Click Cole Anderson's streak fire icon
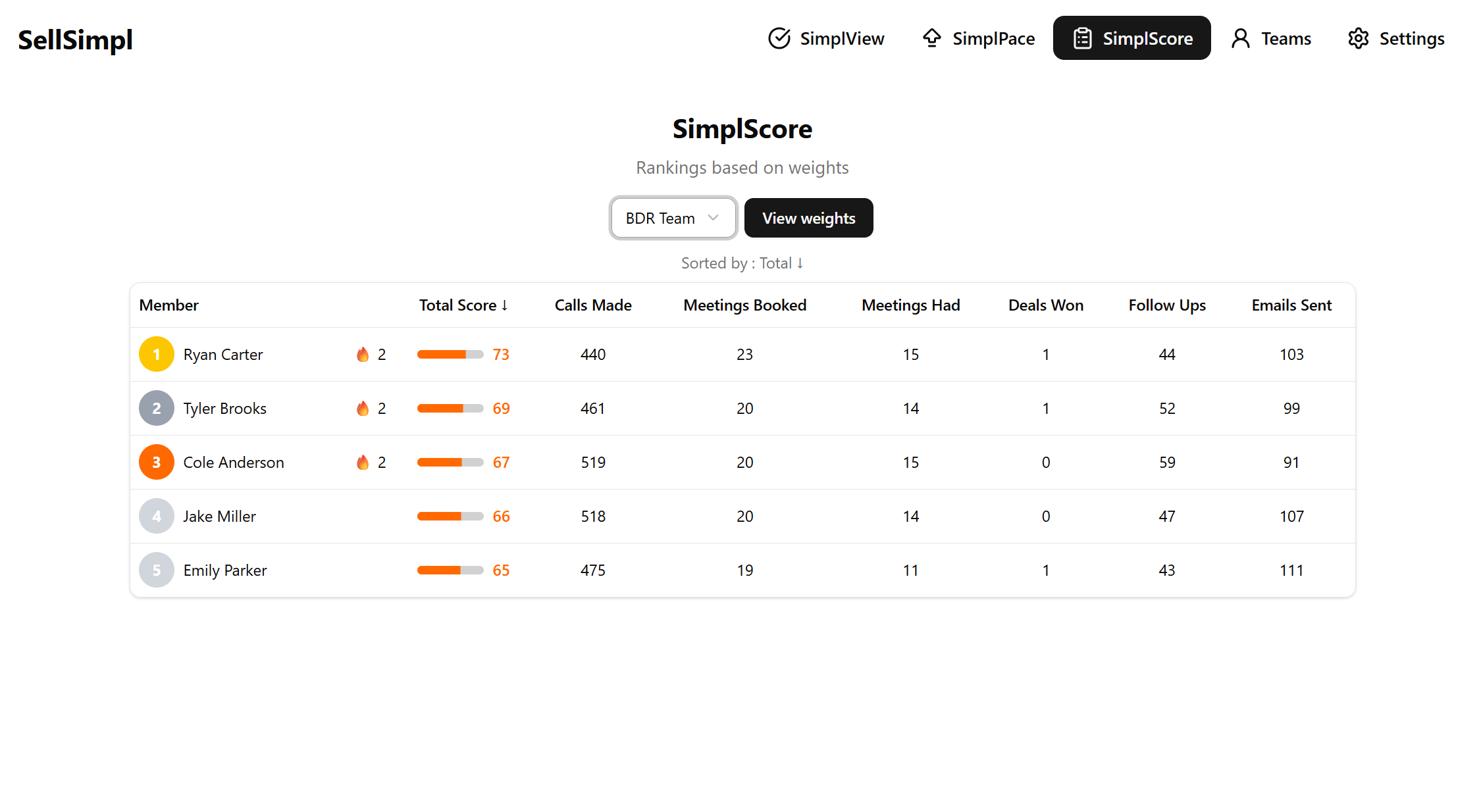This screenshot has height=812, width=1481. pos(363,462)
